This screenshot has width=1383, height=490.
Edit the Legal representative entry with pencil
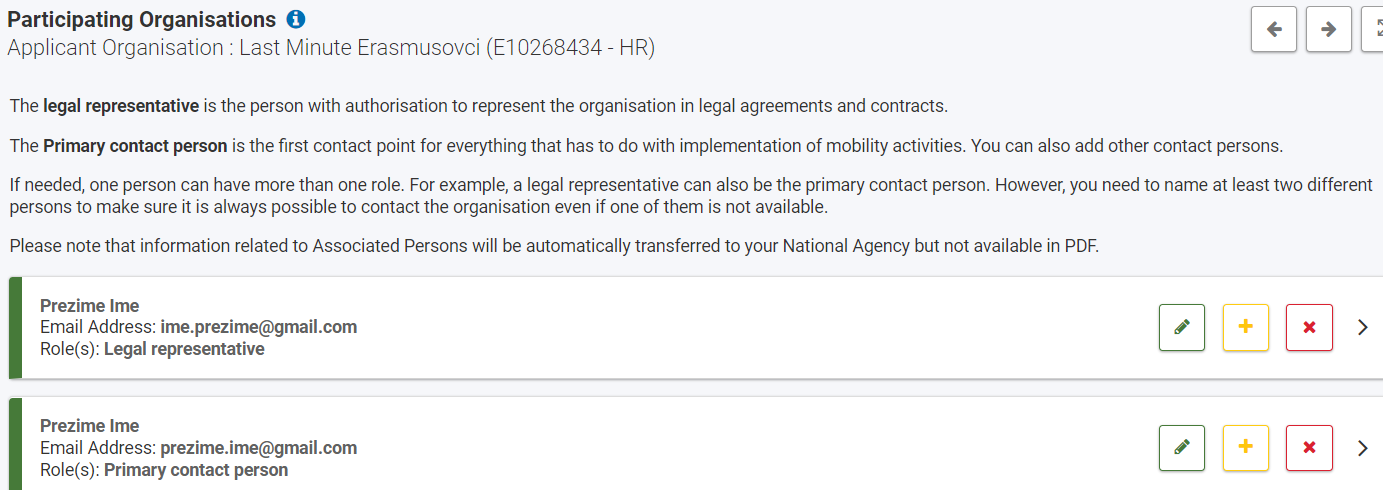coord(1182,327)
